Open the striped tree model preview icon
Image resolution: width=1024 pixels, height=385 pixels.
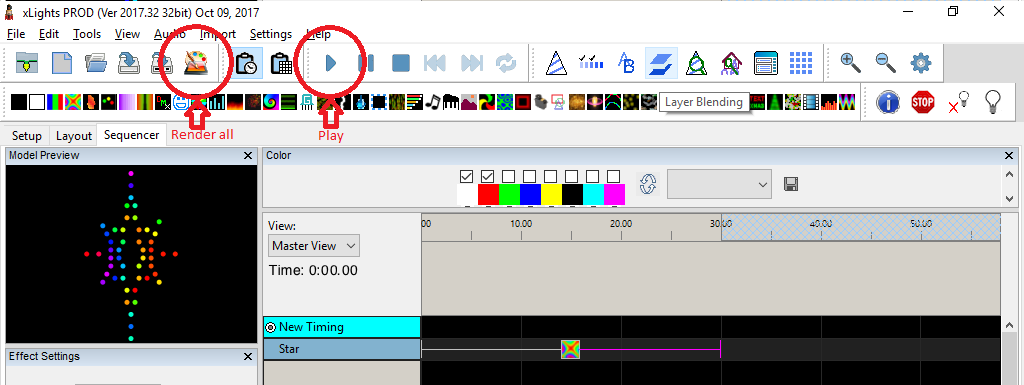(556, 63)
